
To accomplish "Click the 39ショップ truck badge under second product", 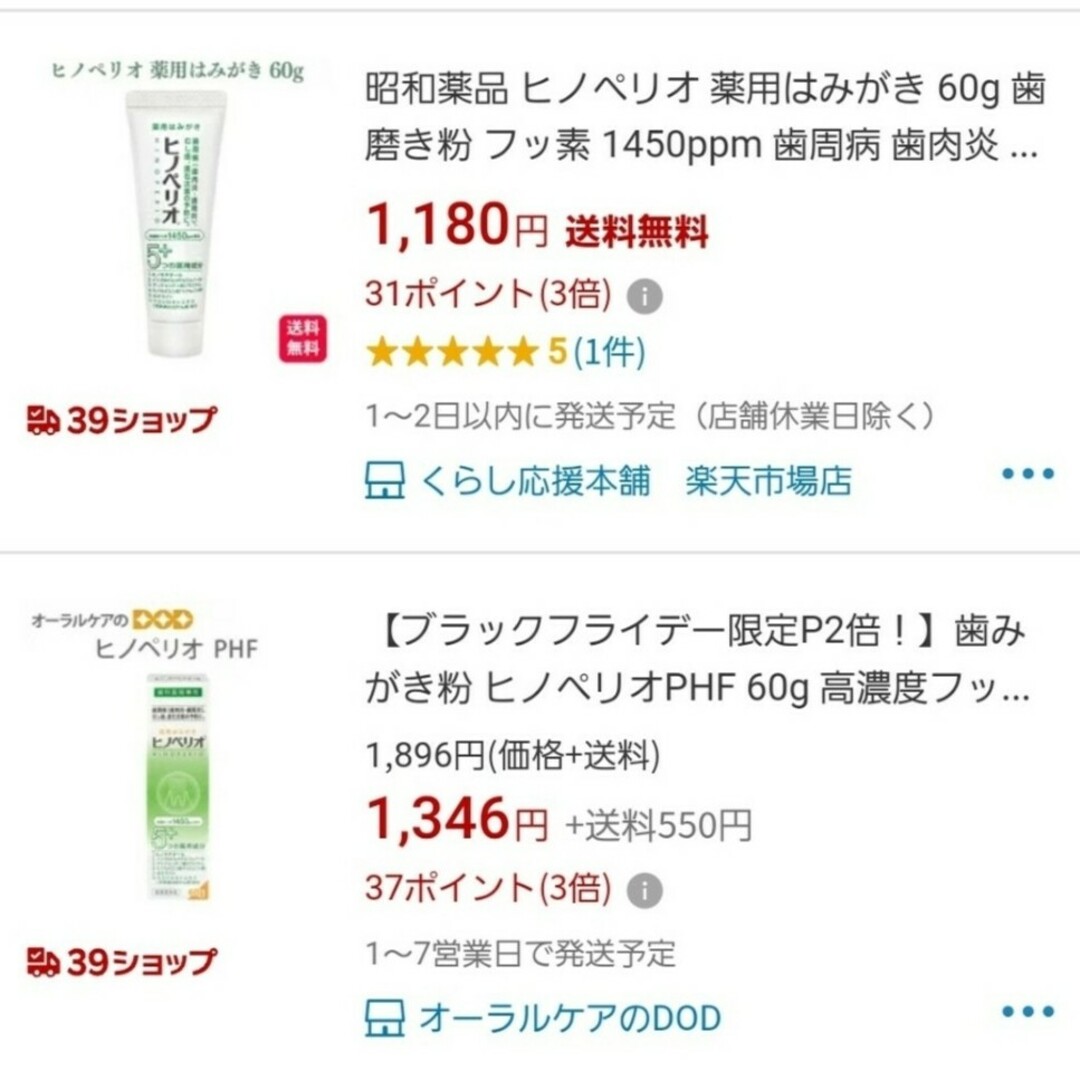I will coord(121,962).
